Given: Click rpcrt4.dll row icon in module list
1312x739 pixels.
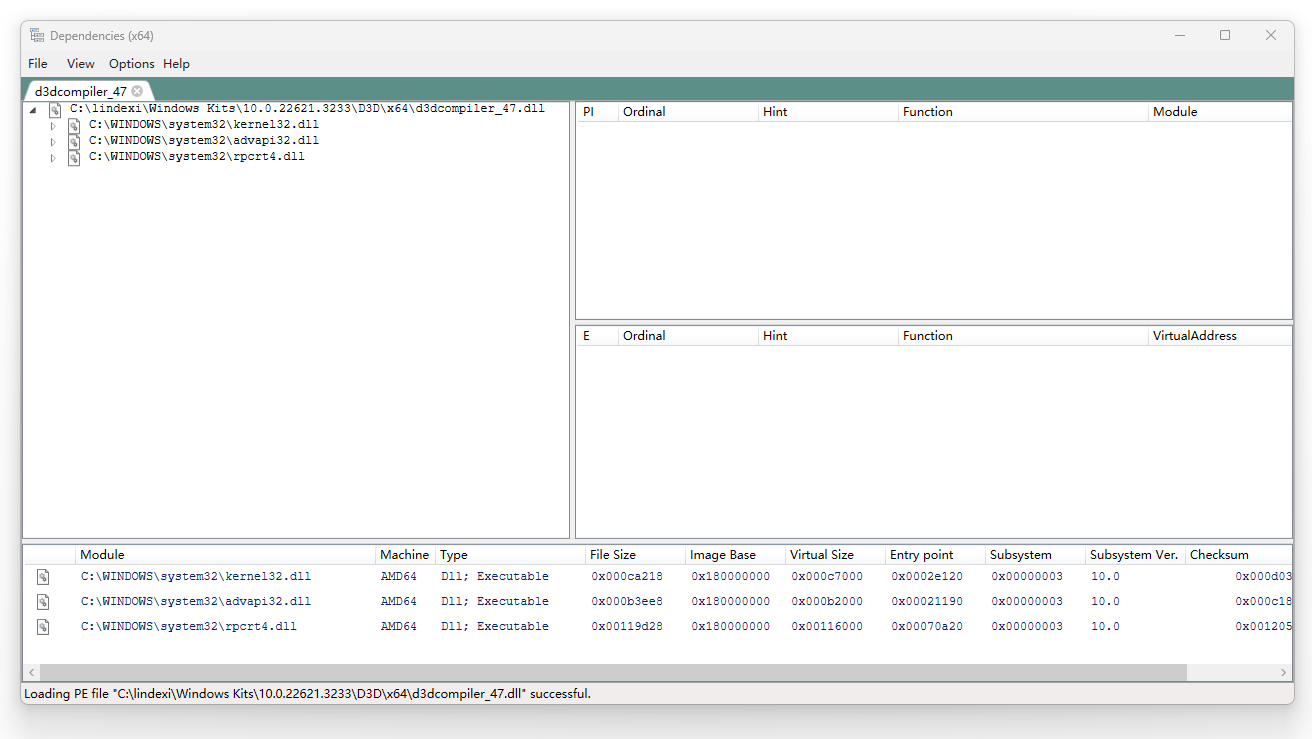Looking at the screenshot, I should (43, 627).
